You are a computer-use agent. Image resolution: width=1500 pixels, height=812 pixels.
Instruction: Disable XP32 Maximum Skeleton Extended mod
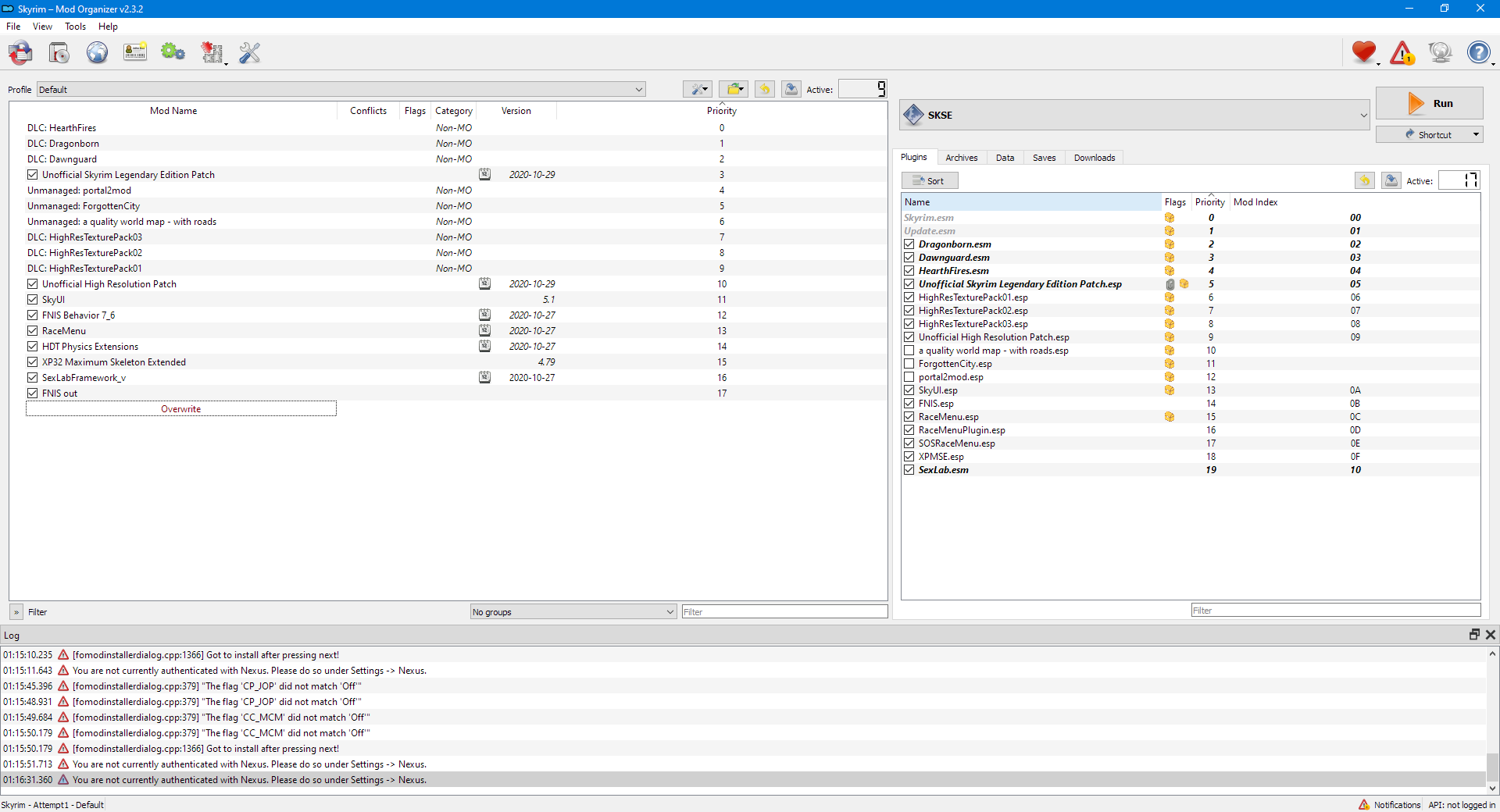pos(32,362)
